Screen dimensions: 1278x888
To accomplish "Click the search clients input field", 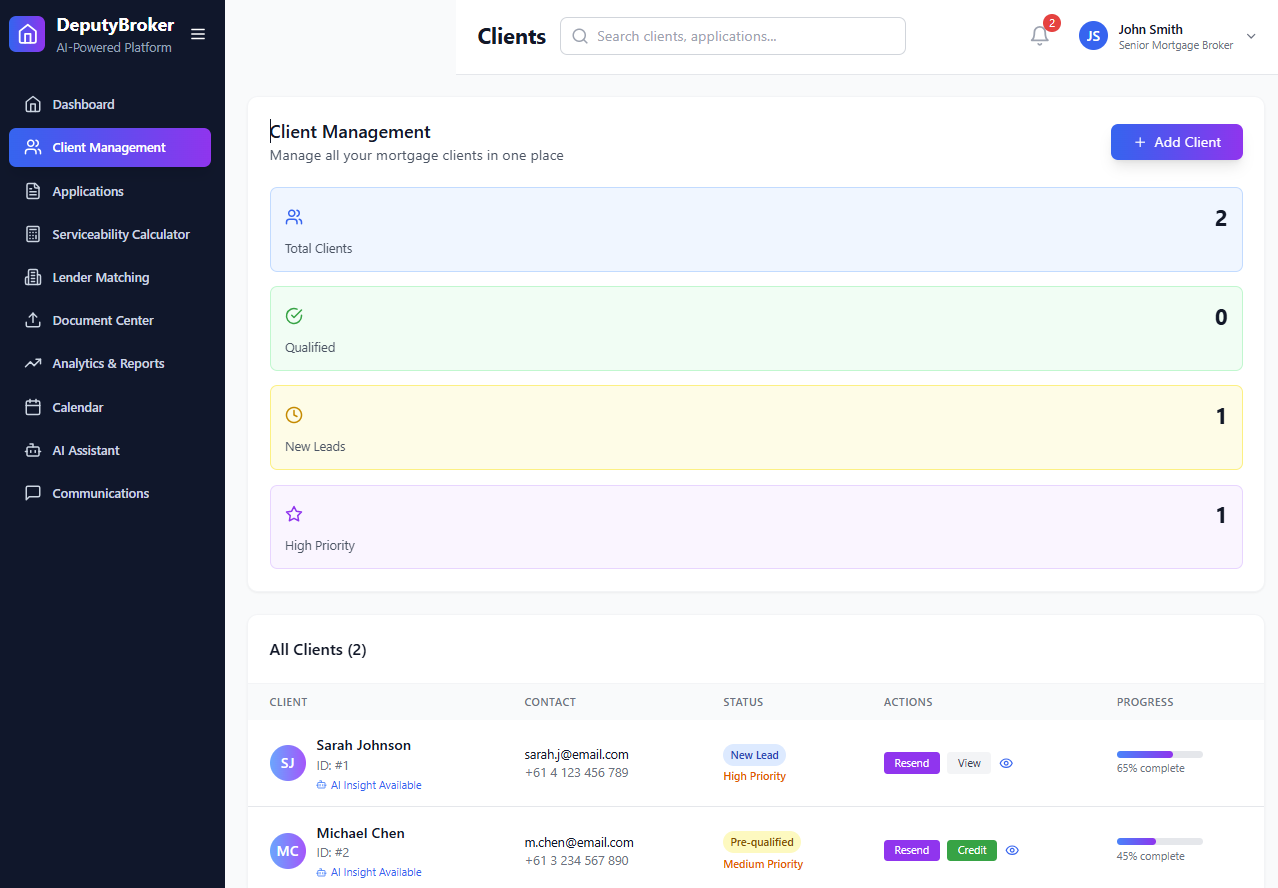I will 732,35.
